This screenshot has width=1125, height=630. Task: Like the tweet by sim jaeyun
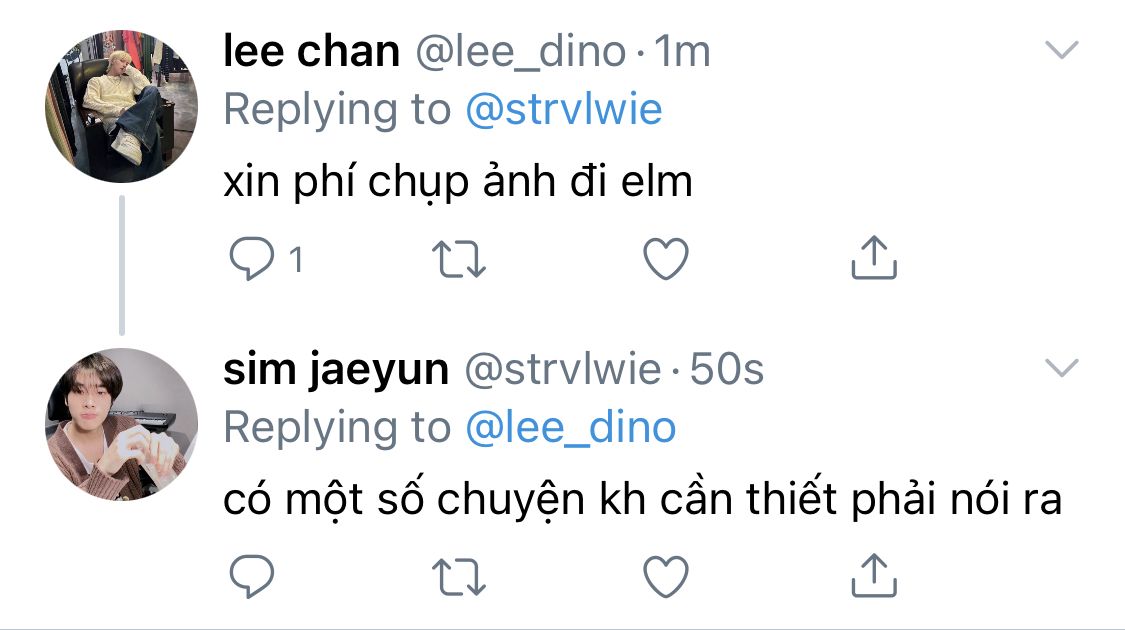tap(665, 577)
